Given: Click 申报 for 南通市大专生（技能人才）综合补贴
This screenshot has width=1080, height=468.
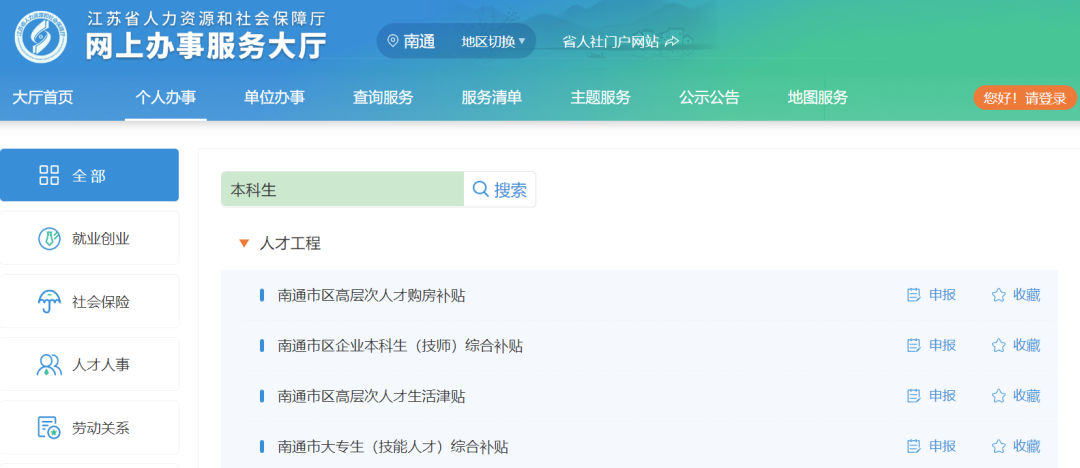Looking at the screenshot, I should [931, 446].
